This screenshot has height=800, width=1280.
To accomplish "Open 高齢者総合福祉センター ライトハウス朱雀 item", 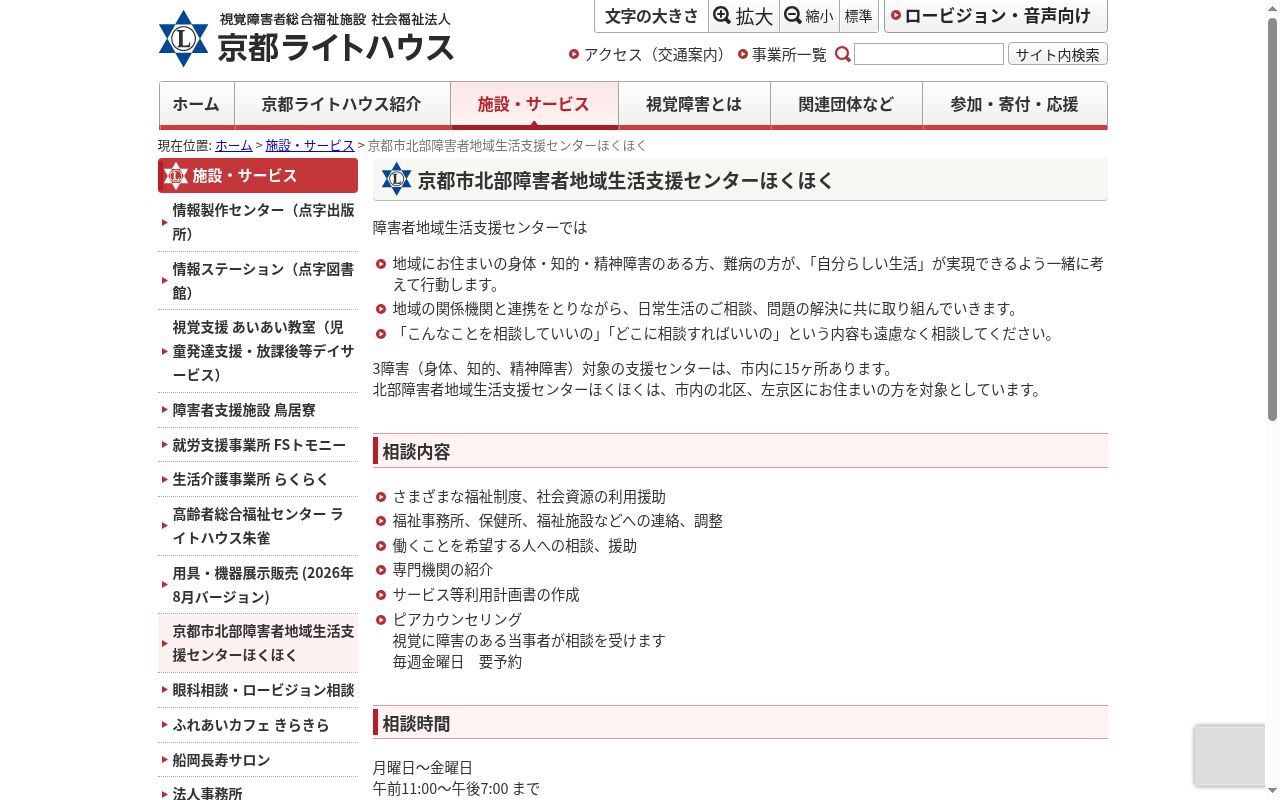I will 258,526.
